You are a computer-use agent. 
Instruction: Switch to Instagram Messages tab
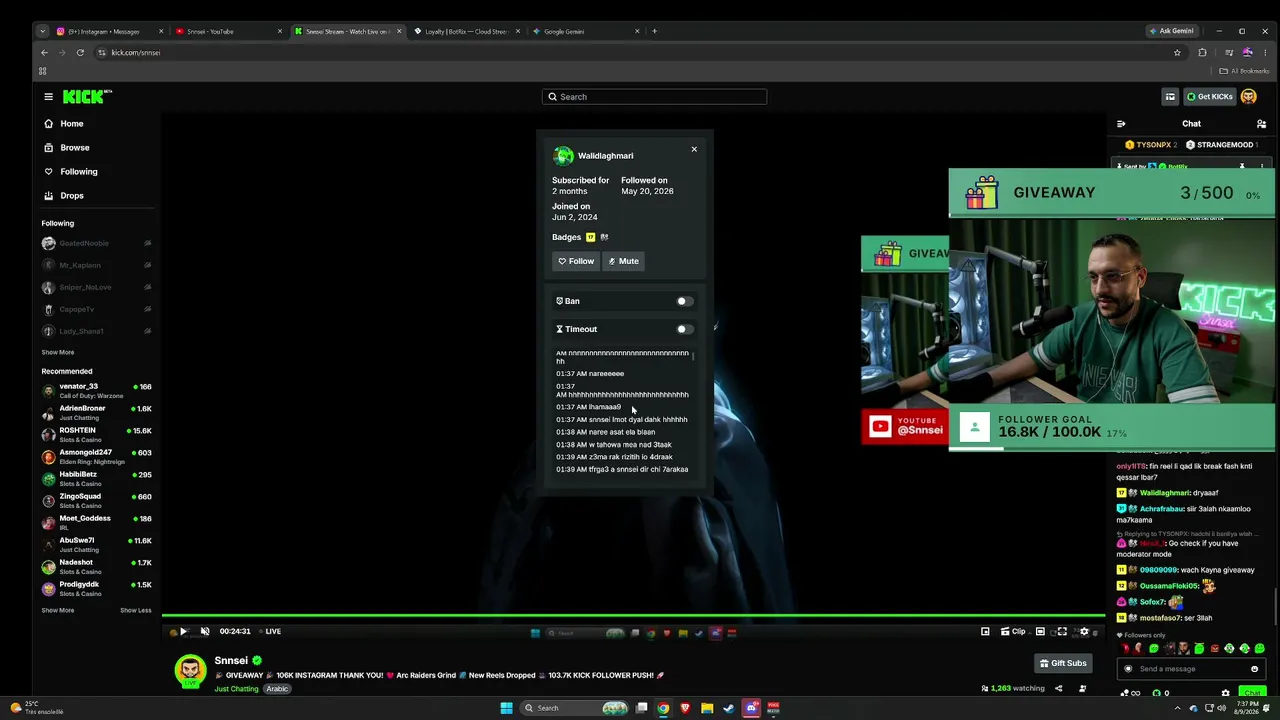108,31
